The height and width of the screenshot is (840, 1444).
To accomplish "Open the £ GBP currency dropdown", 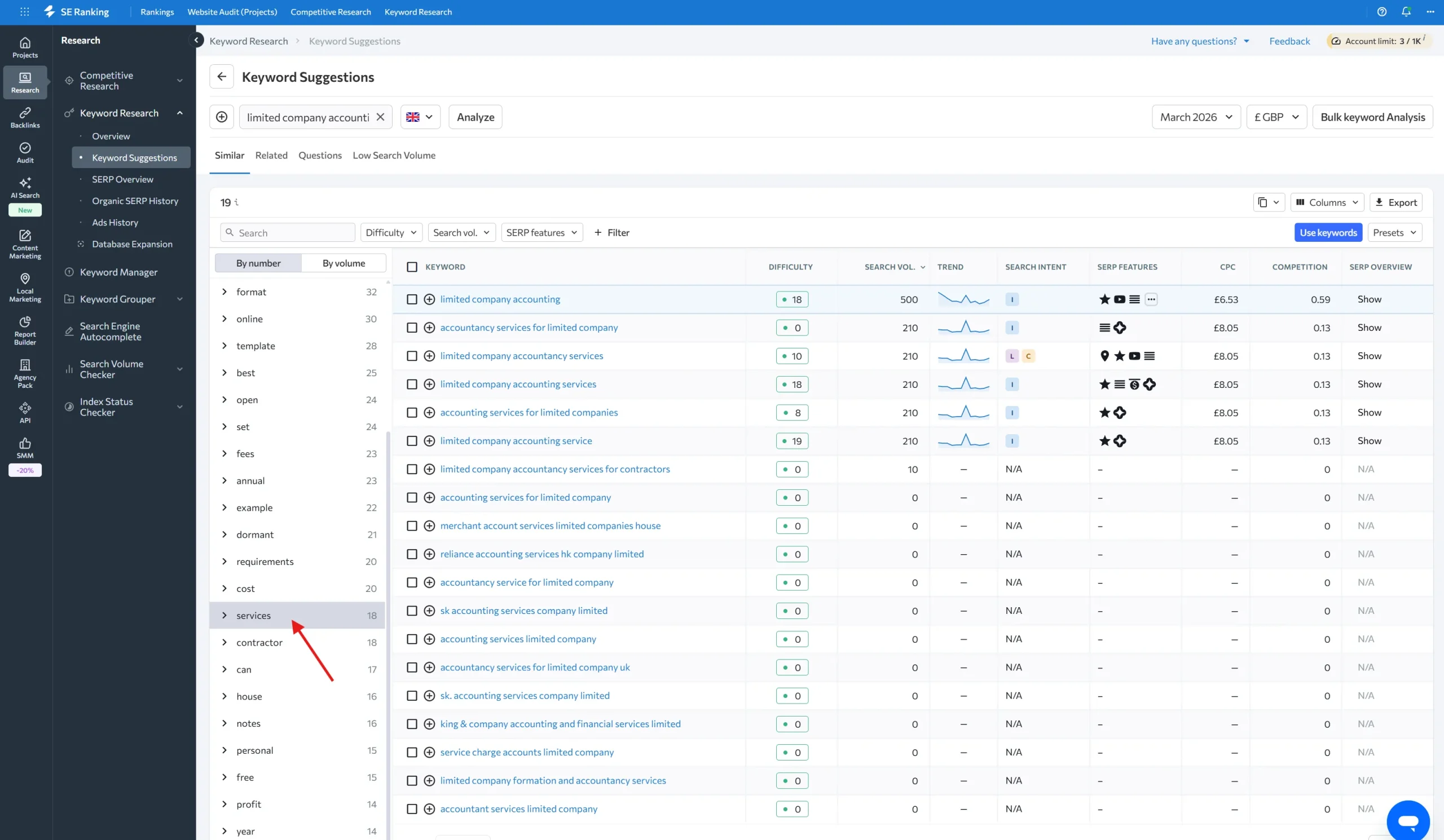I will (1276, 117).
